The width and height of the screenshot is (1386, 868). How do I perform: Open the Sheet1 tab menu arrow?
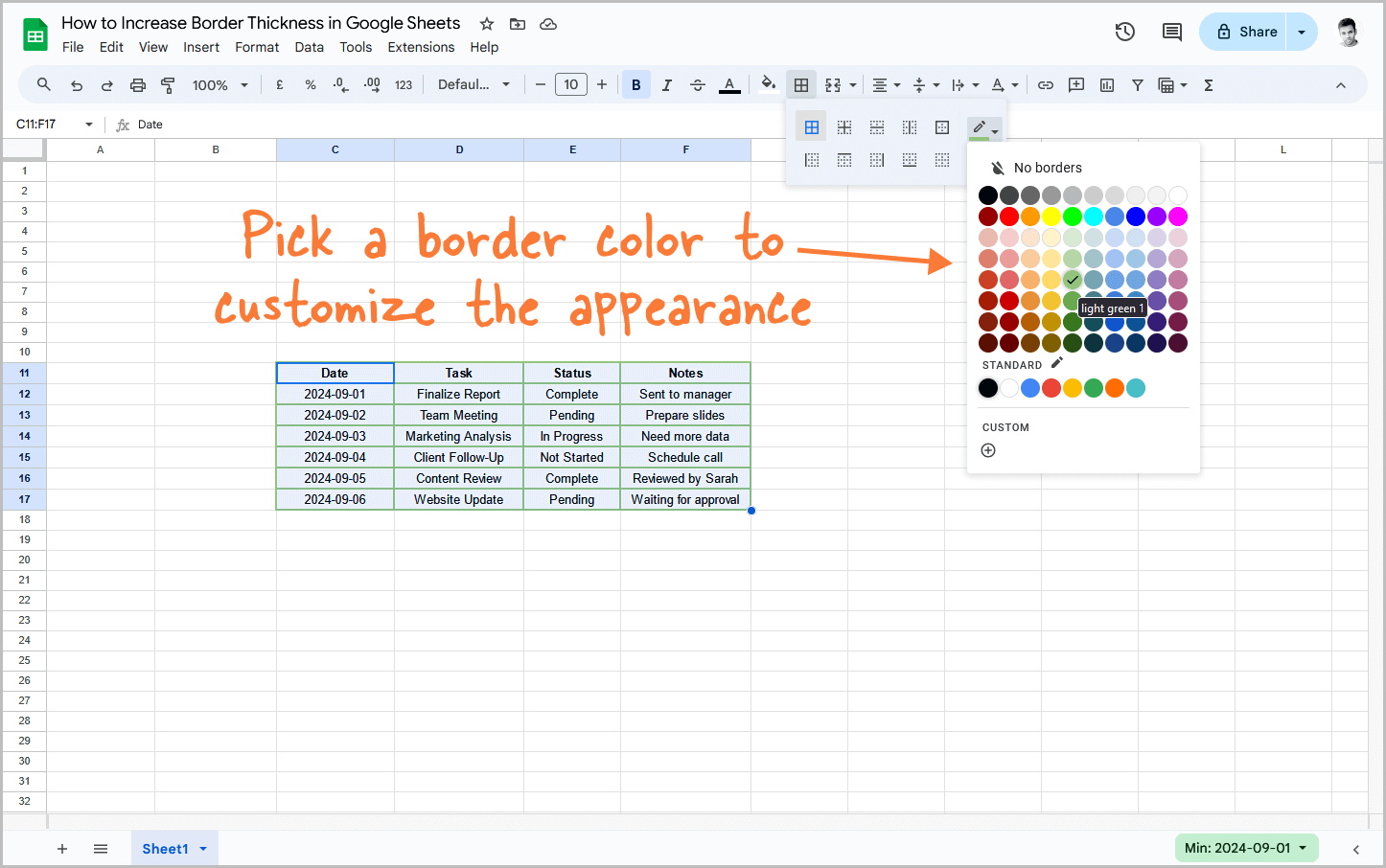click(x=203, y=849)
